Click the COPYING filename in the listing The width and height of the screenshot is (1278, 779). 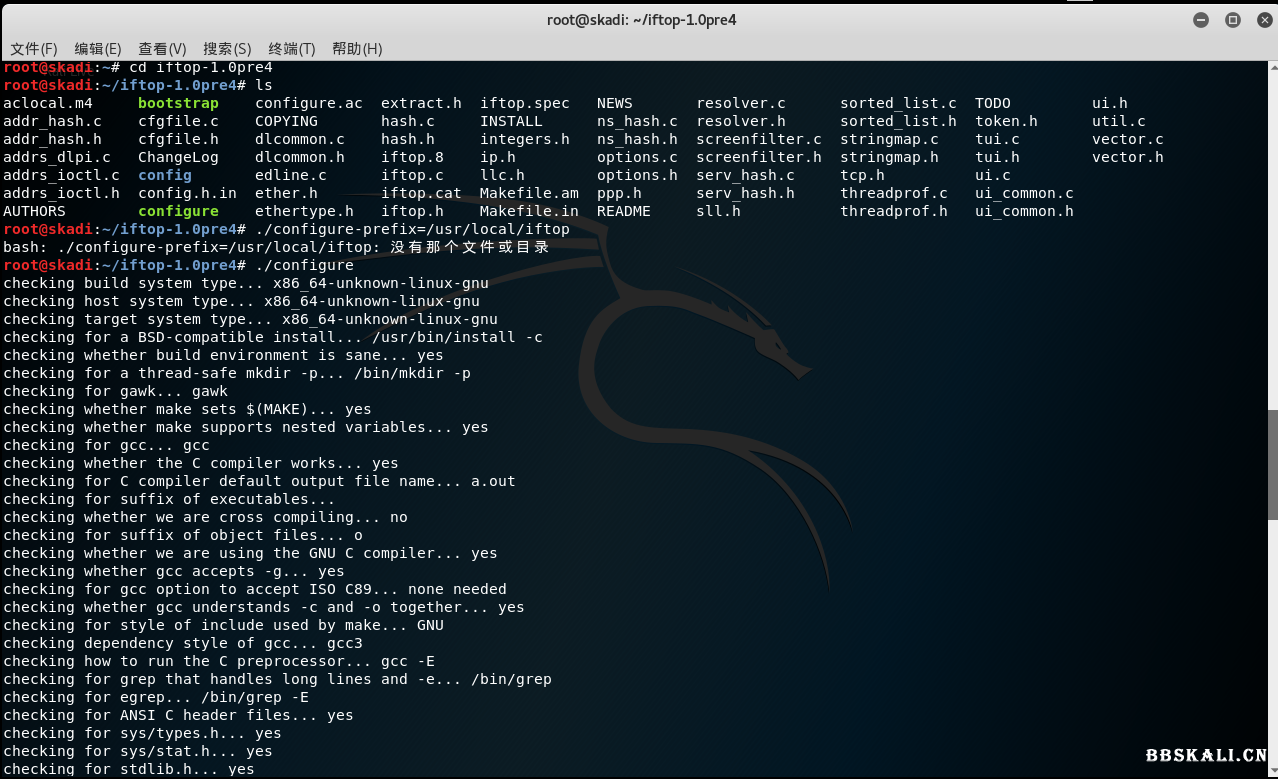click(x=286, y=121)
